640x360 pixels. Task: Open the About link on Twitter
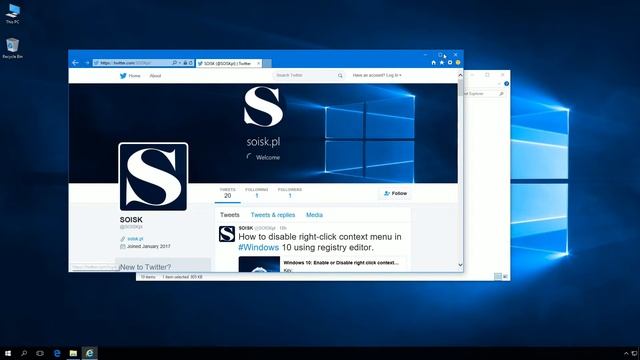pyautogui.click(x=155, y=76)
